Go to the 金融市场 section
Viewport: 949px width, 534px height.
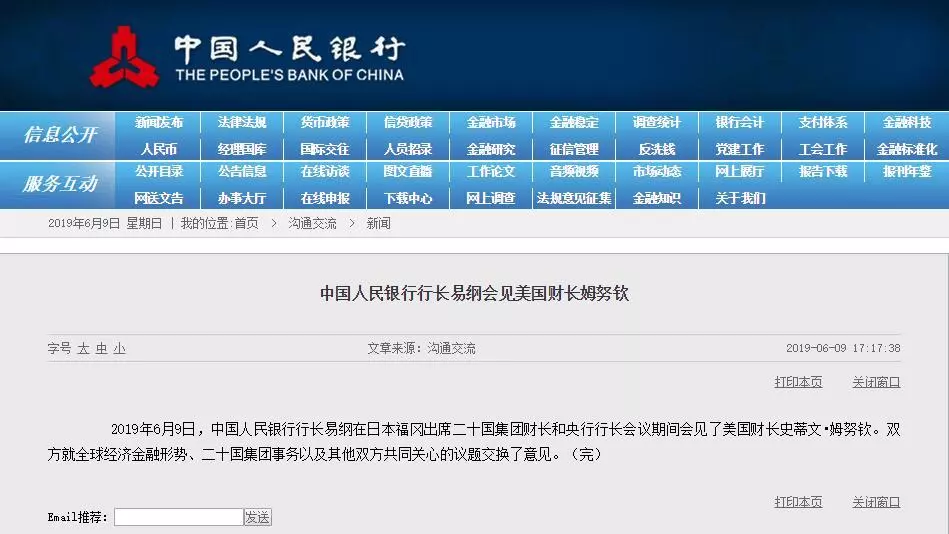click(x=491, y=123)
